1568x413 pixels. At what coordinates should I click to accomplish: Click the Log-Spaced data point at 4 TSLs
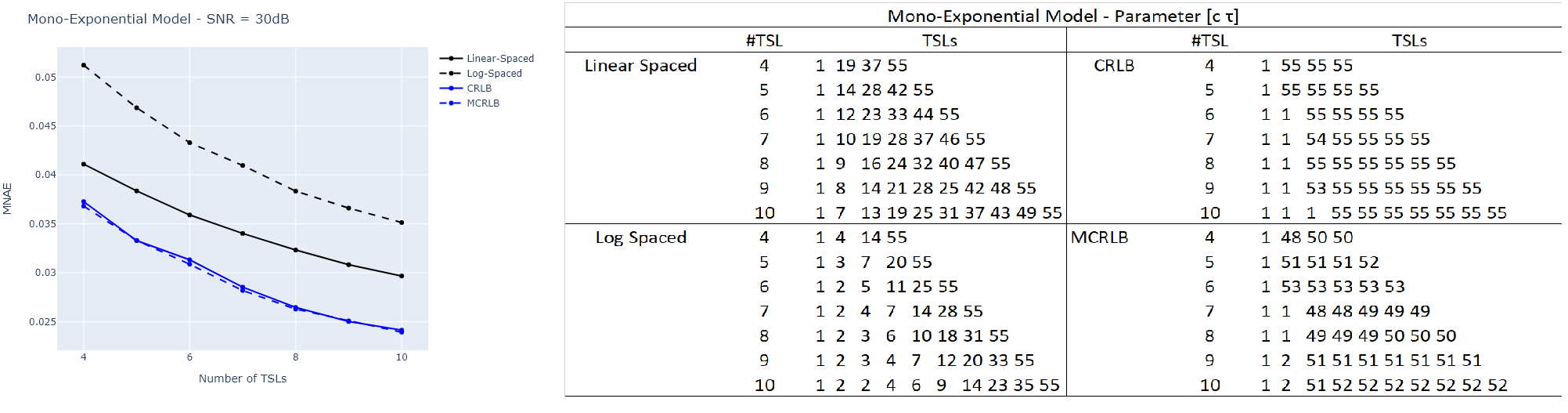pyautogui.click(x=84, y=65)
